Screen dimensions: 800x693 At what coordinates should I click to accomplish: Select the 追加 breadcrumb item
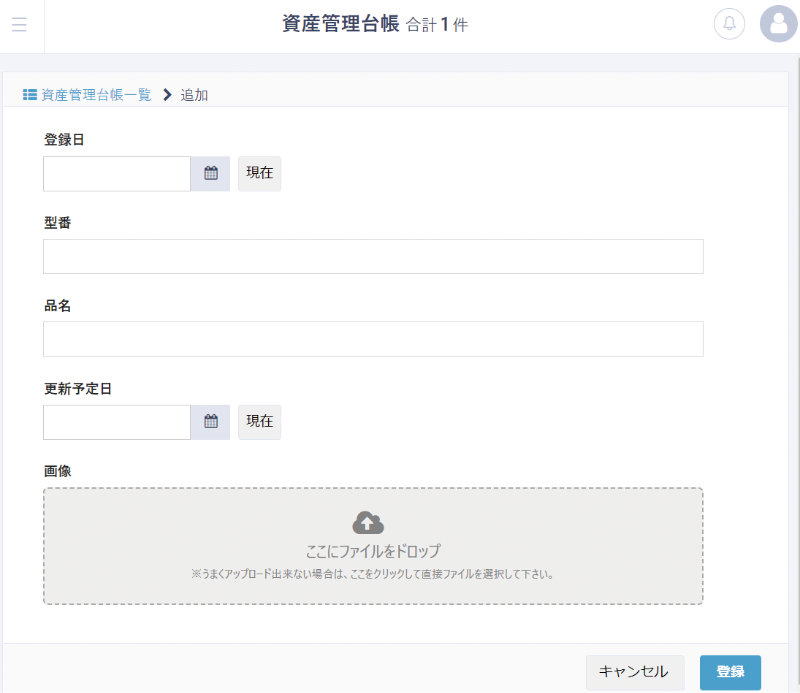coord(194,95)
